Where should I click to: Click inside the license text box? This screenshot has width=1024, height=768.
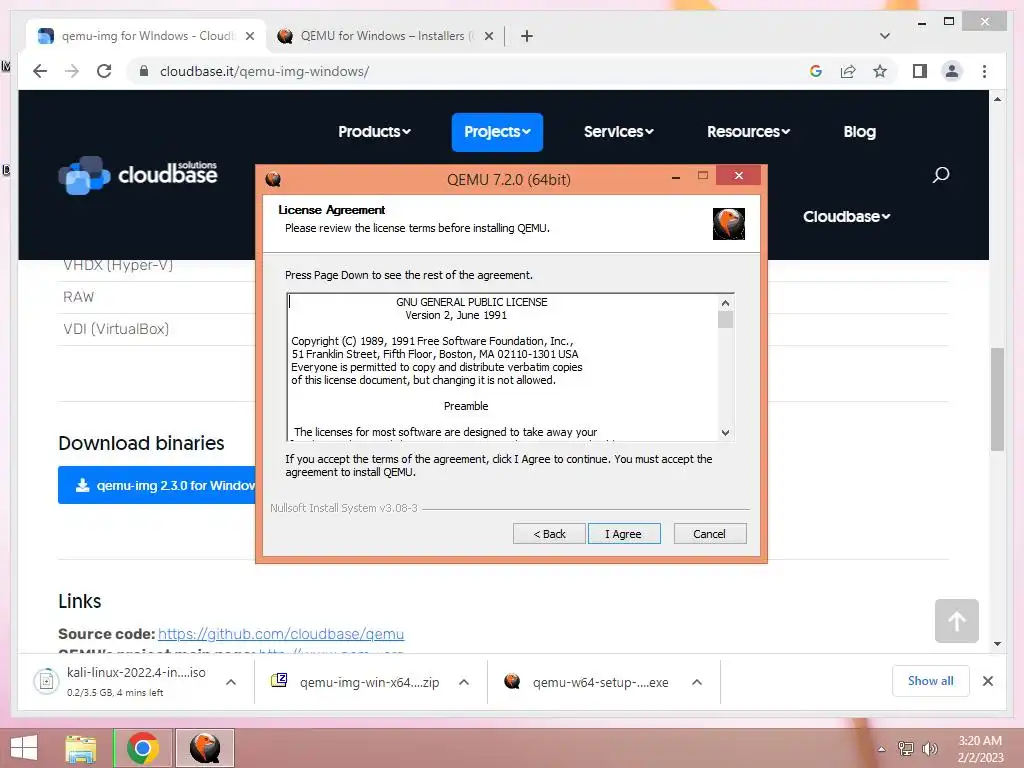point(503,367)
